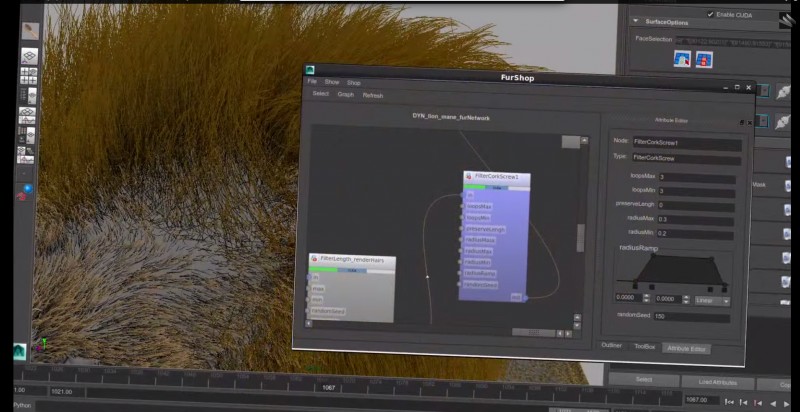
Task: Go to the start of the timeline
Action: (730, 402)
